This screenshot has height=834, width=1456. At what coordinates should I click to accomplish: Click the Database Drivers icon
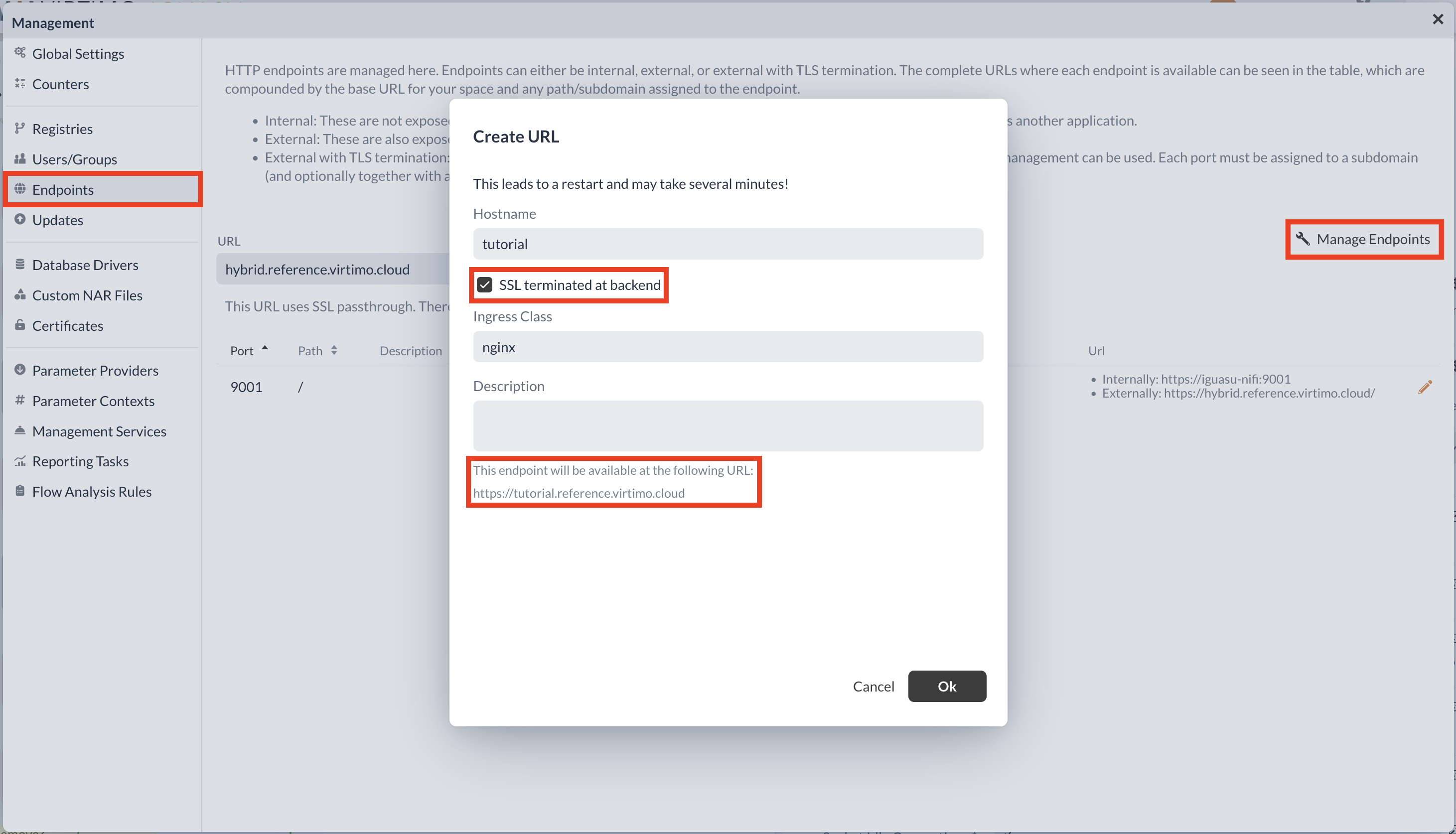pyautogui.click(x=20, y=264)
